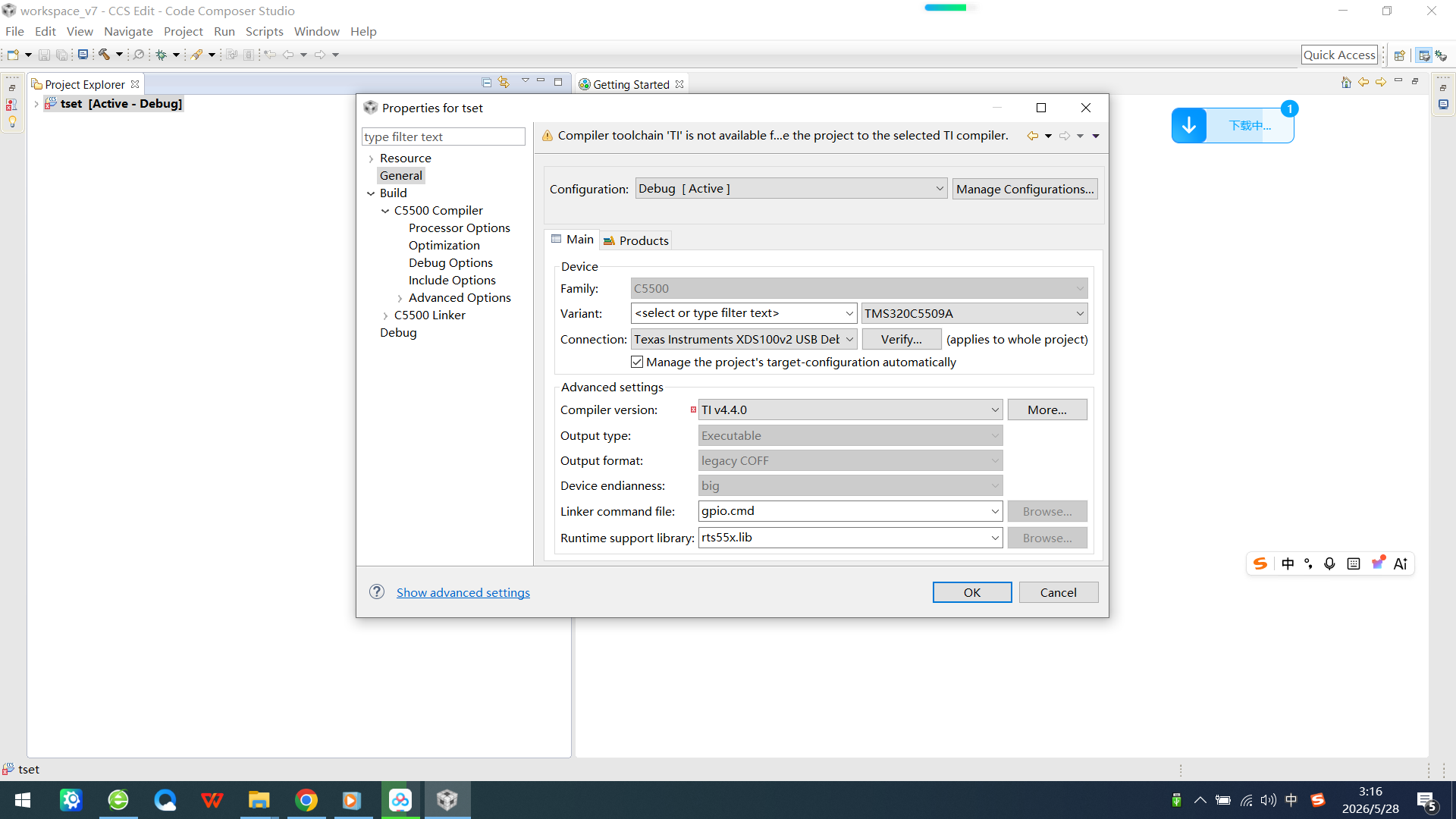Click the More button beside compiler version

(1047, 410)
